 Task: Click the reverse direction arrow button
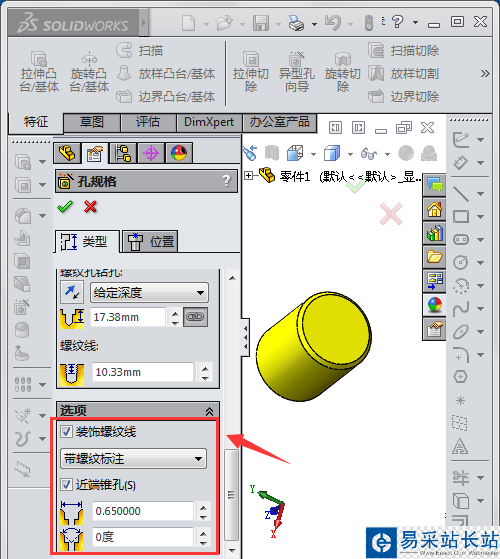pyautogui.click(x=72, y=292)
